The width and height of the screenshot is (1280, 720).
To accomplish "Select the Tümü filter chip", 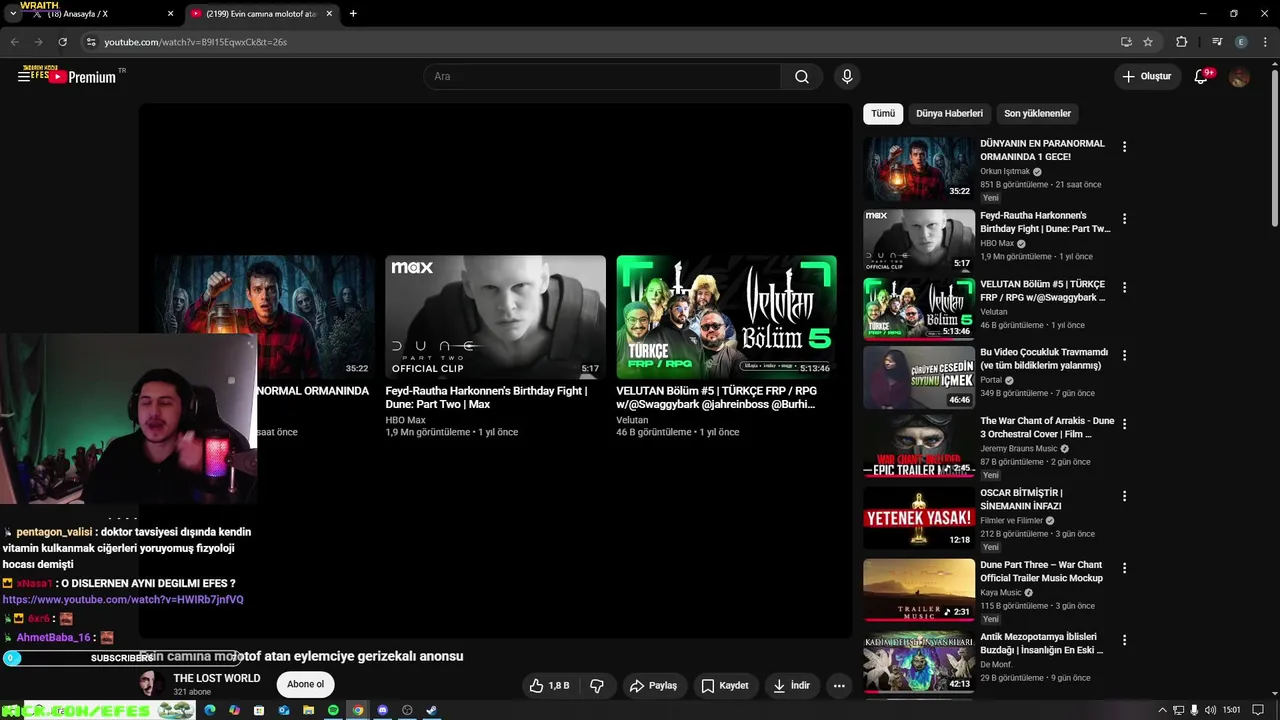I will pos(883,114).
